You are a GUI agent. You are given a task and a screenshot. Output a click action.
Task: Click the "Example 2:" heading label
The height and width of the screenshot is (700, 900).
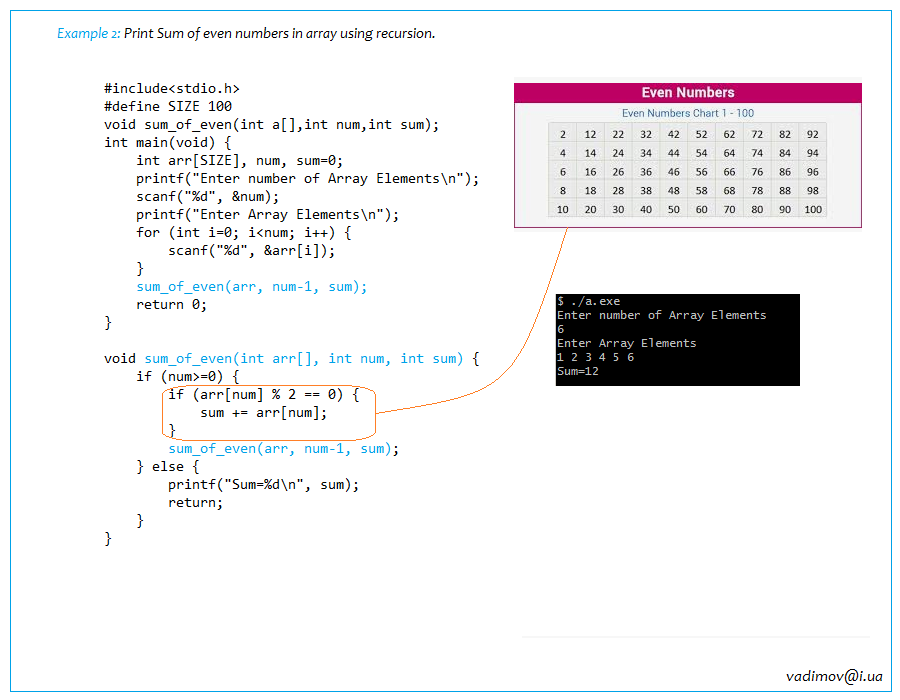click(x=88, y=34)
